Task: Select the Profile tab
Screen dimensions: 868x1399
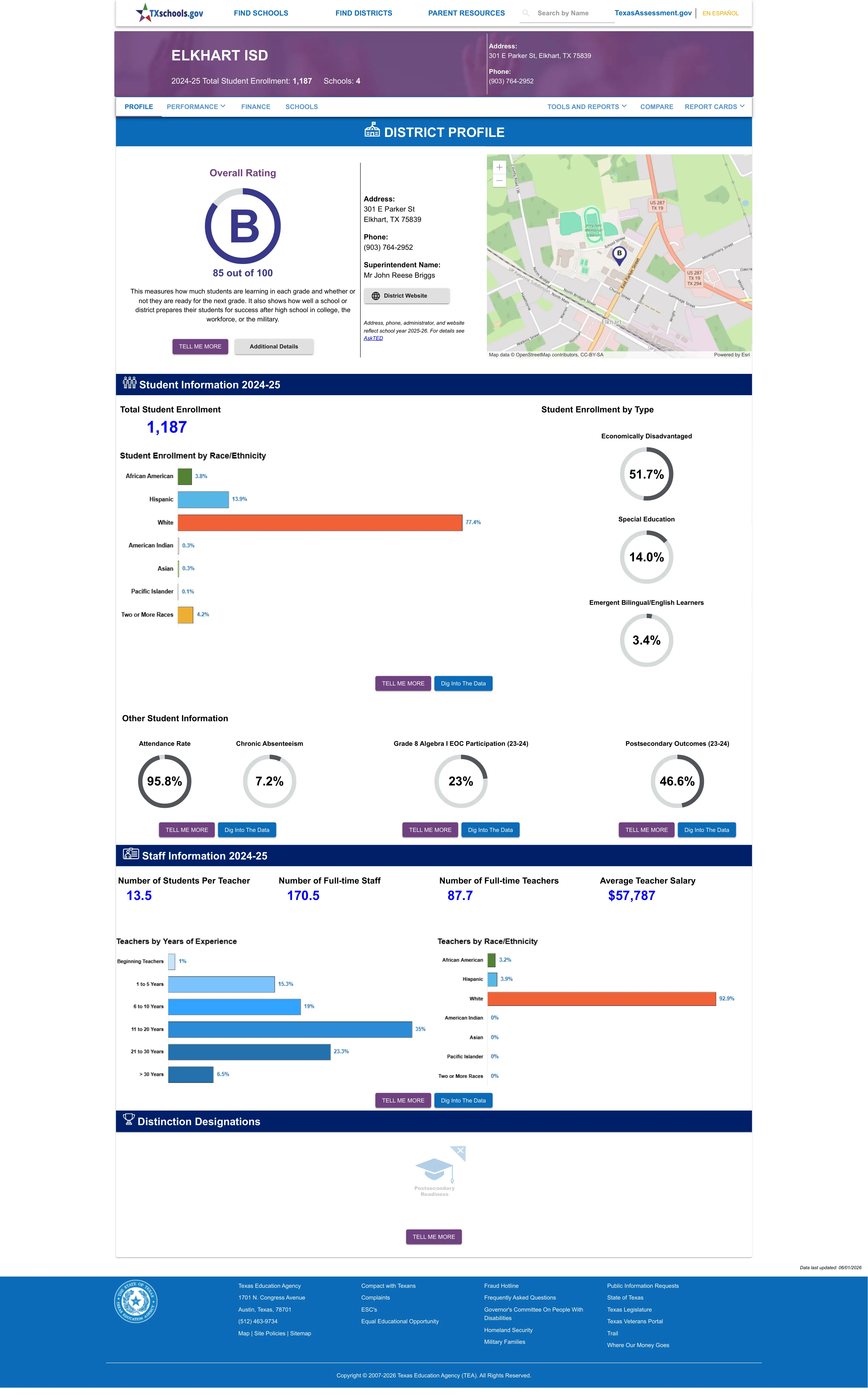Action: pyautogui.click(x=139, y=107)
